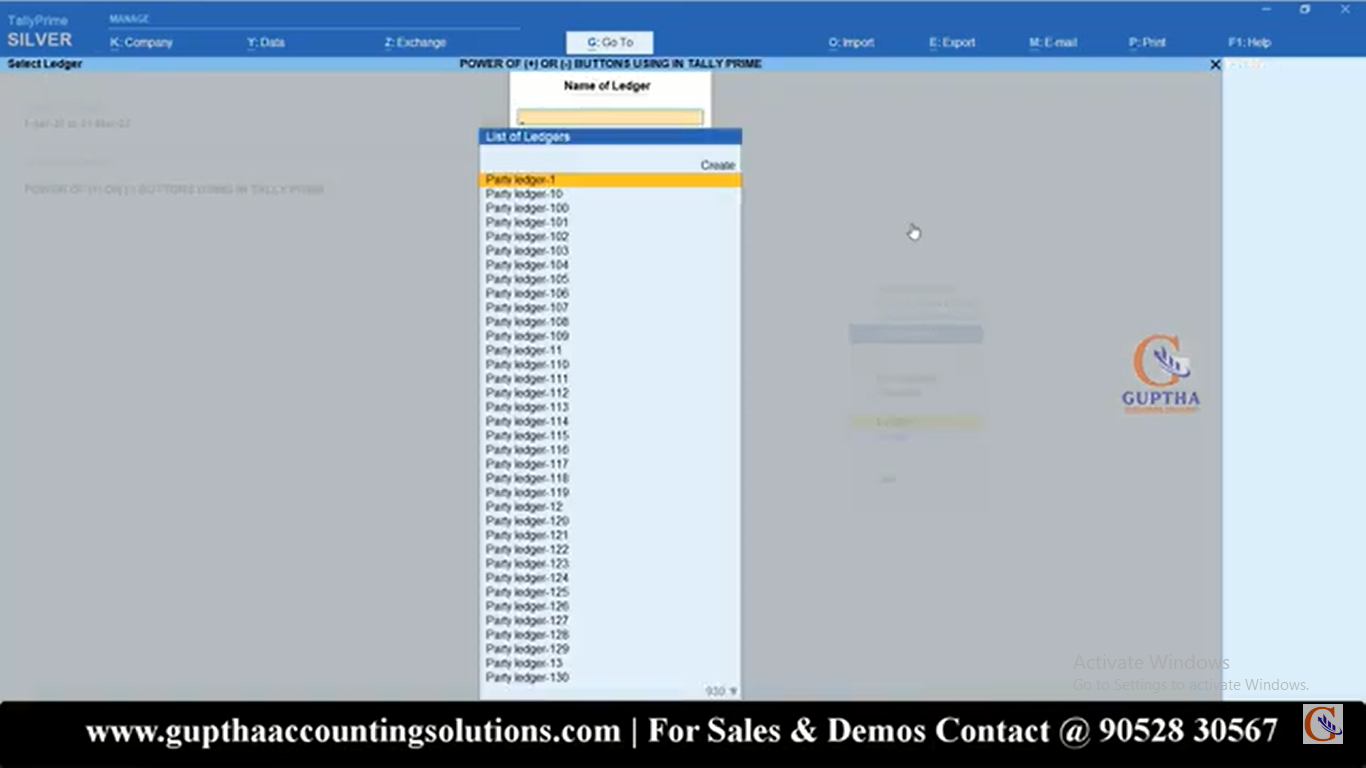Close the TallyPrime window
The height and width of the screenshot is (768, 1366).
pyautogui.click(x=1344, y=9)
